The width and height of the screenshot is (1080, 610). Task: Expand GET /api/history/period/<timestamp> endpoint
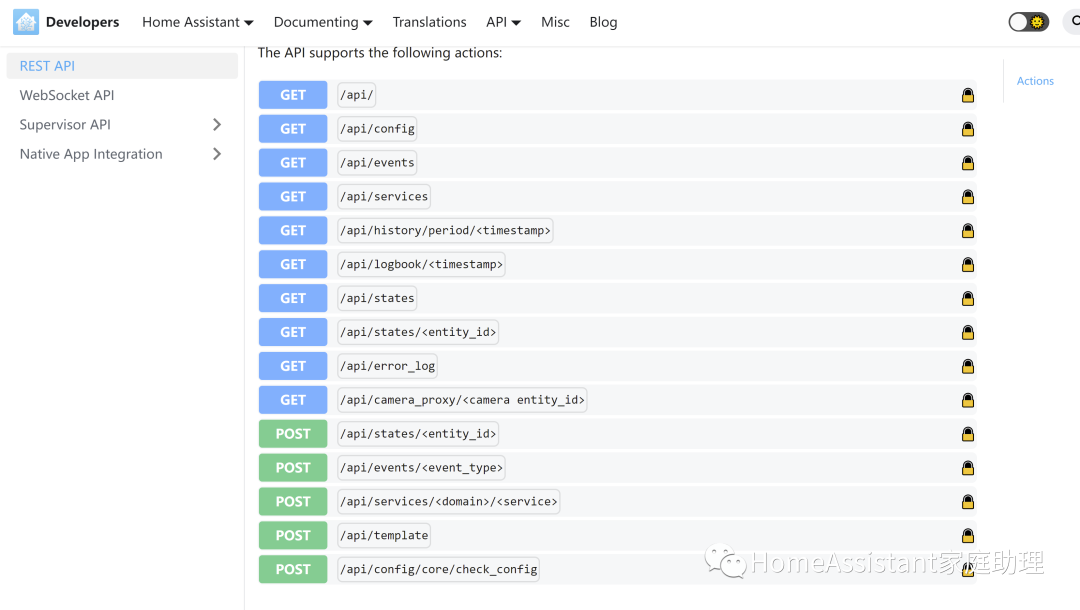click(617, 230)
